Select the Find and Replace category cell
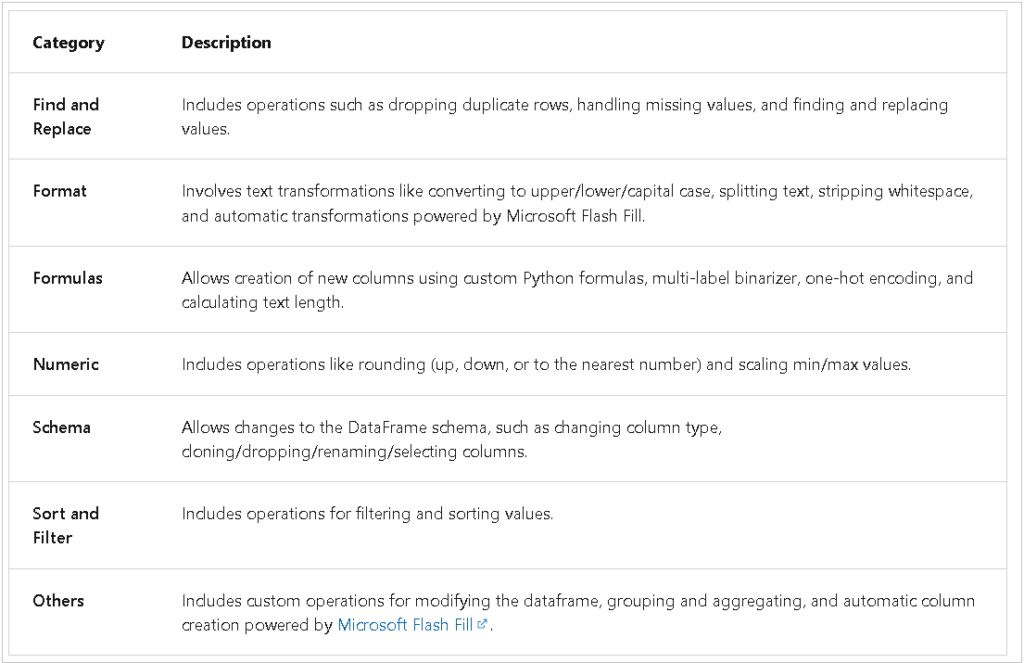1024x663 pixels. click(x=66, y=116)
